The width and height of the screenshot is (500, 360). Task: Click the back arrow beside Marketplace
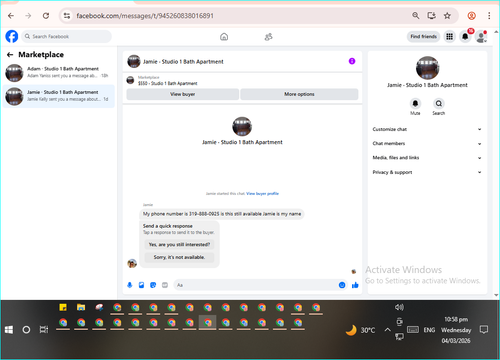(10, 55)
